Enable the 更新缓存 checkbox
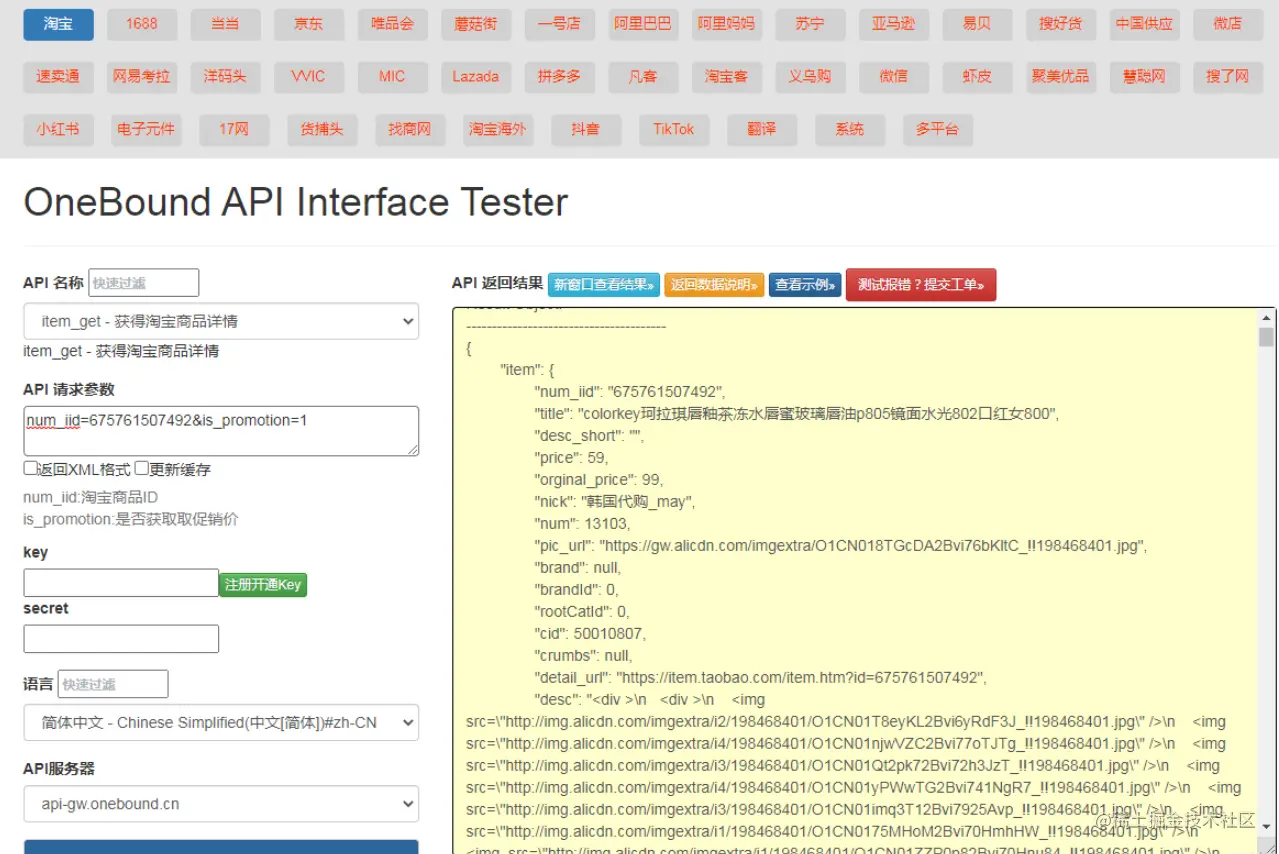1279x854 pixels. (x=142, y=468)
